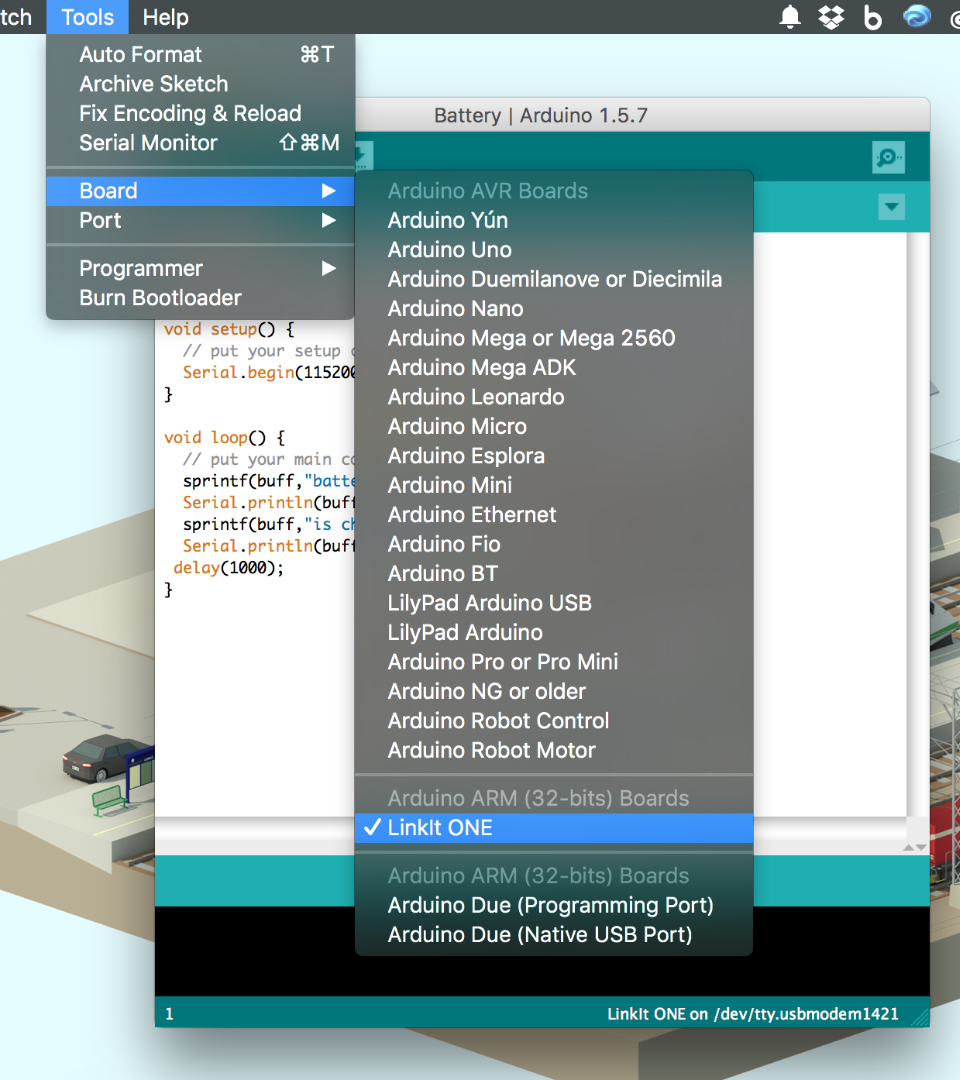960x1080 pixels.
Task: Choose Arduino Nano board
Action: tap(554, 309)
